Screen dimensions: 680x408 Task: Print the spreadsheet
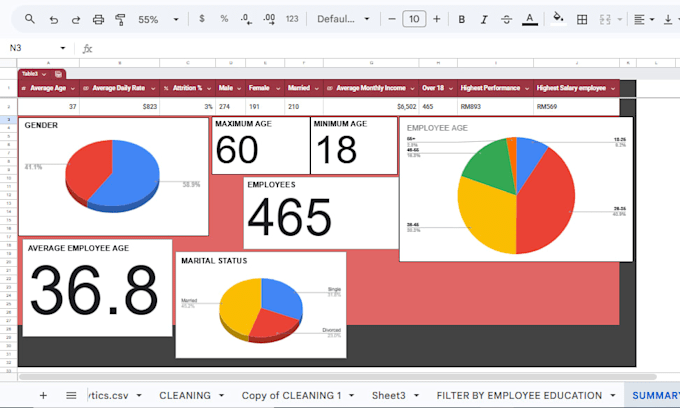point(98,20)
